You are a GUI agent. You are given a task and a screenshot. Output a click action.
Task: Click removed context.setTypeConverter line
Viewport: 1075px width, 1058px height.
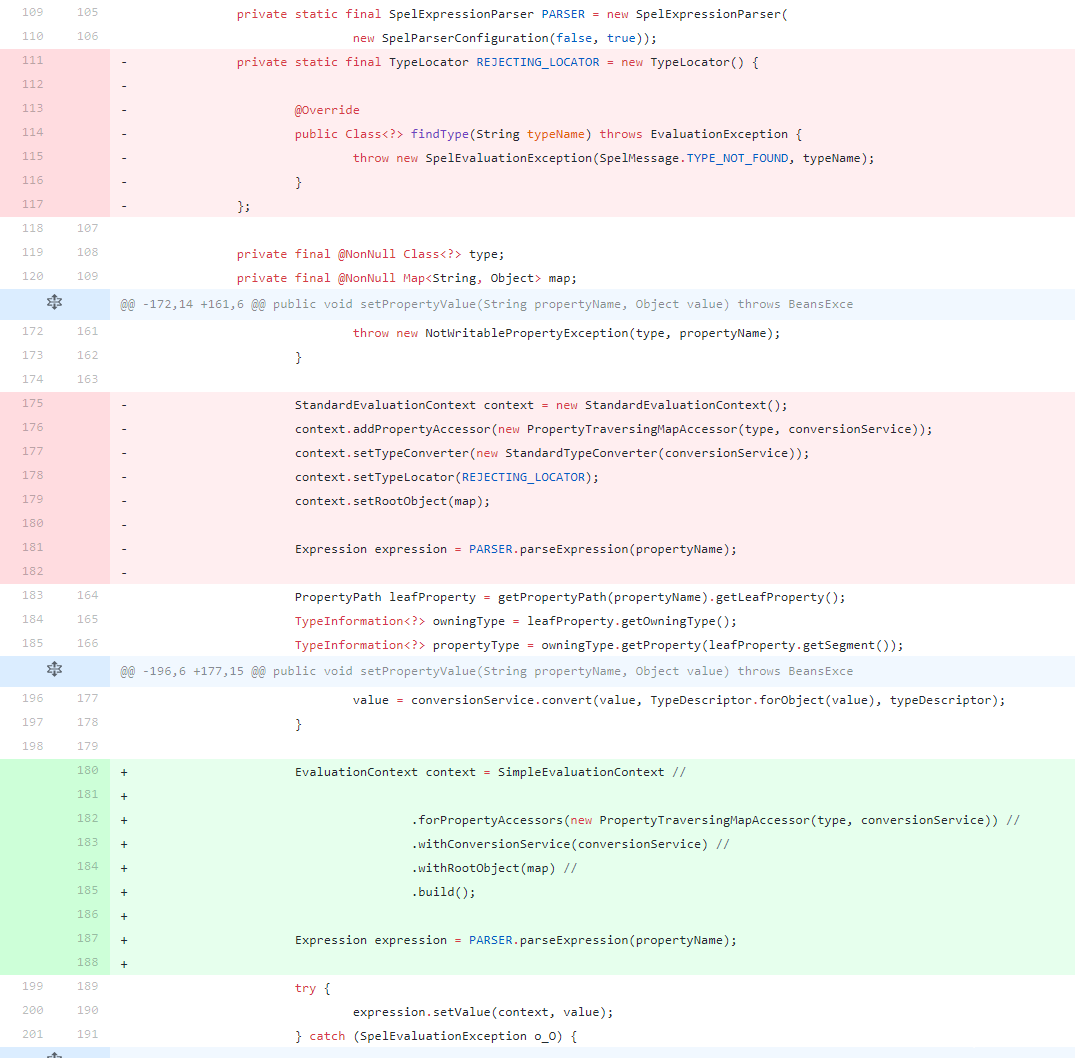[x=552, y=453]
